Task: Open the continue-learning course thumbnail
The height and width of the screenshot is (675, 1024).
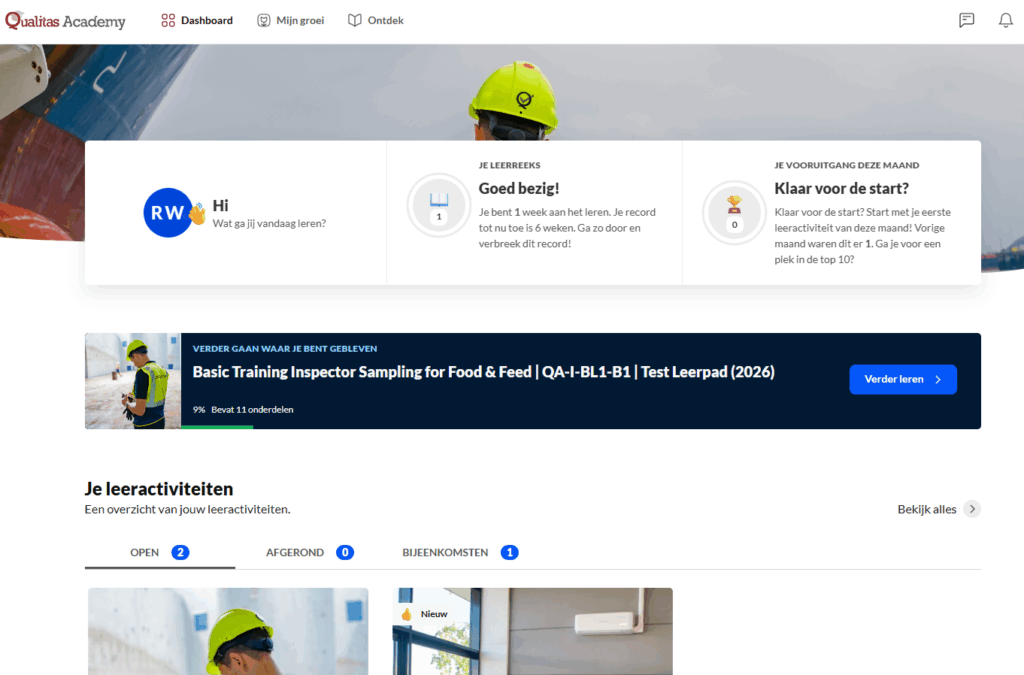Action: (x=133, y=381)
